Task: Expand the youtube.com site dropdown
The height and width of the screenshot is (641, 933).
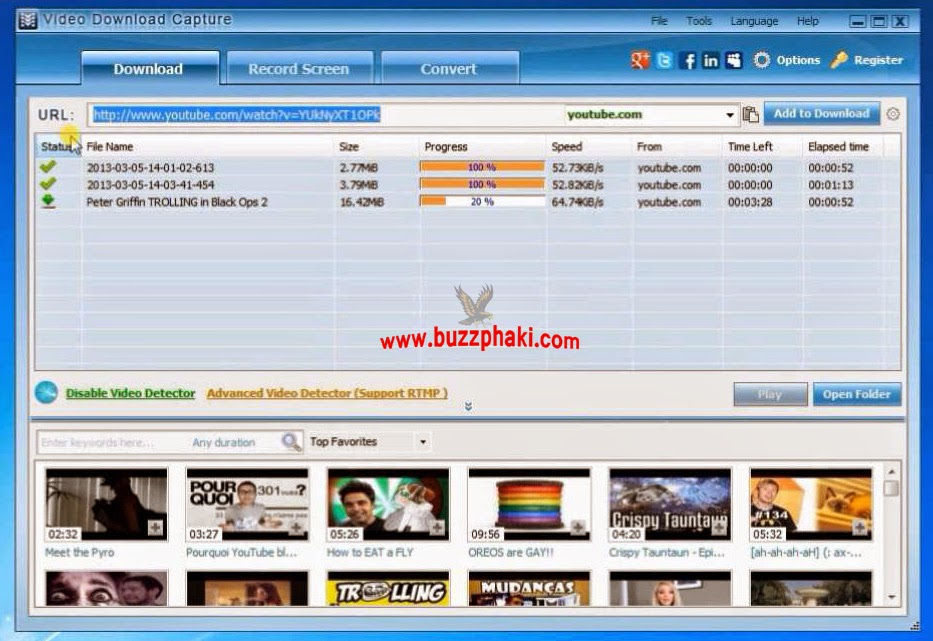Action: tap(730, 115)
